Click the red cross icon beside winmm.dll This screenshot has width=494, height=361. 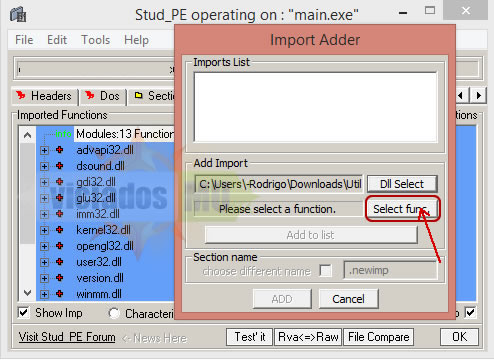(x=60, y=294)
